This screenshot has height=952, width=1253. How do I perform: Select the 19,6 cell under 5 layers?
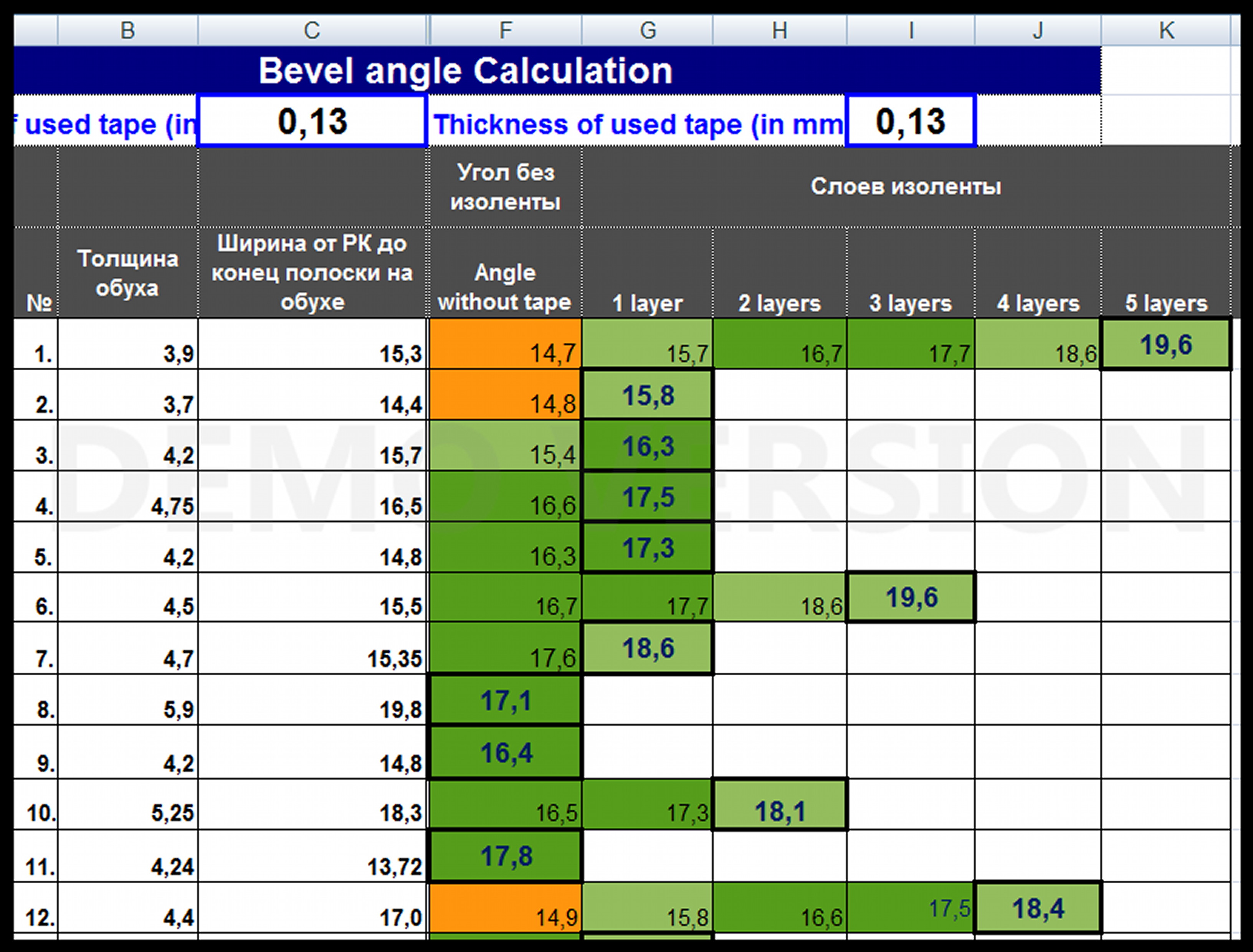(x=1166, y=344)
